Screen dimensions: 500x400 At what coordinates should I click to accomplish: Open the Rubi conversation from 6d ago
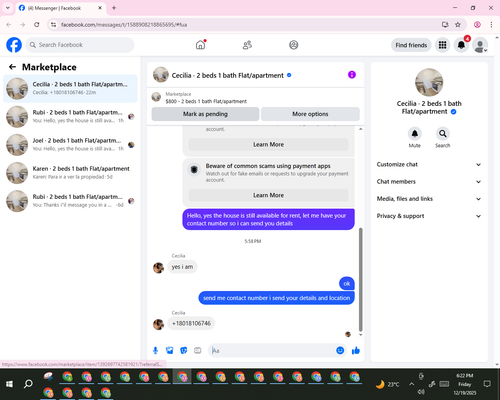(70, 201)
